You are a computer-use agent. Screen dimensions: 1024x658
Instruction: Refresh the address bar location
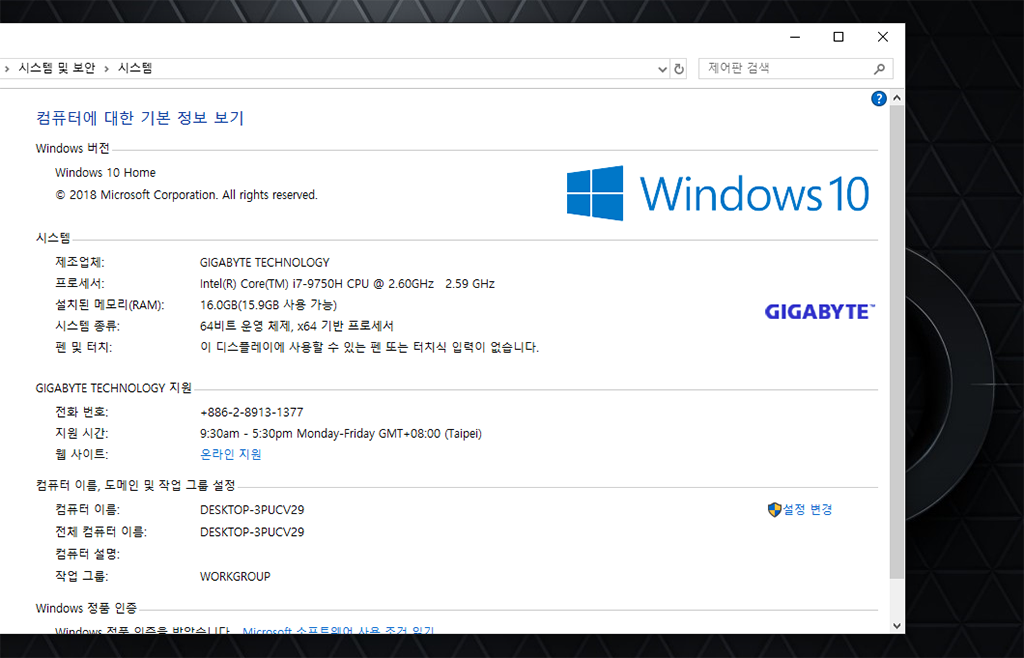679,69
